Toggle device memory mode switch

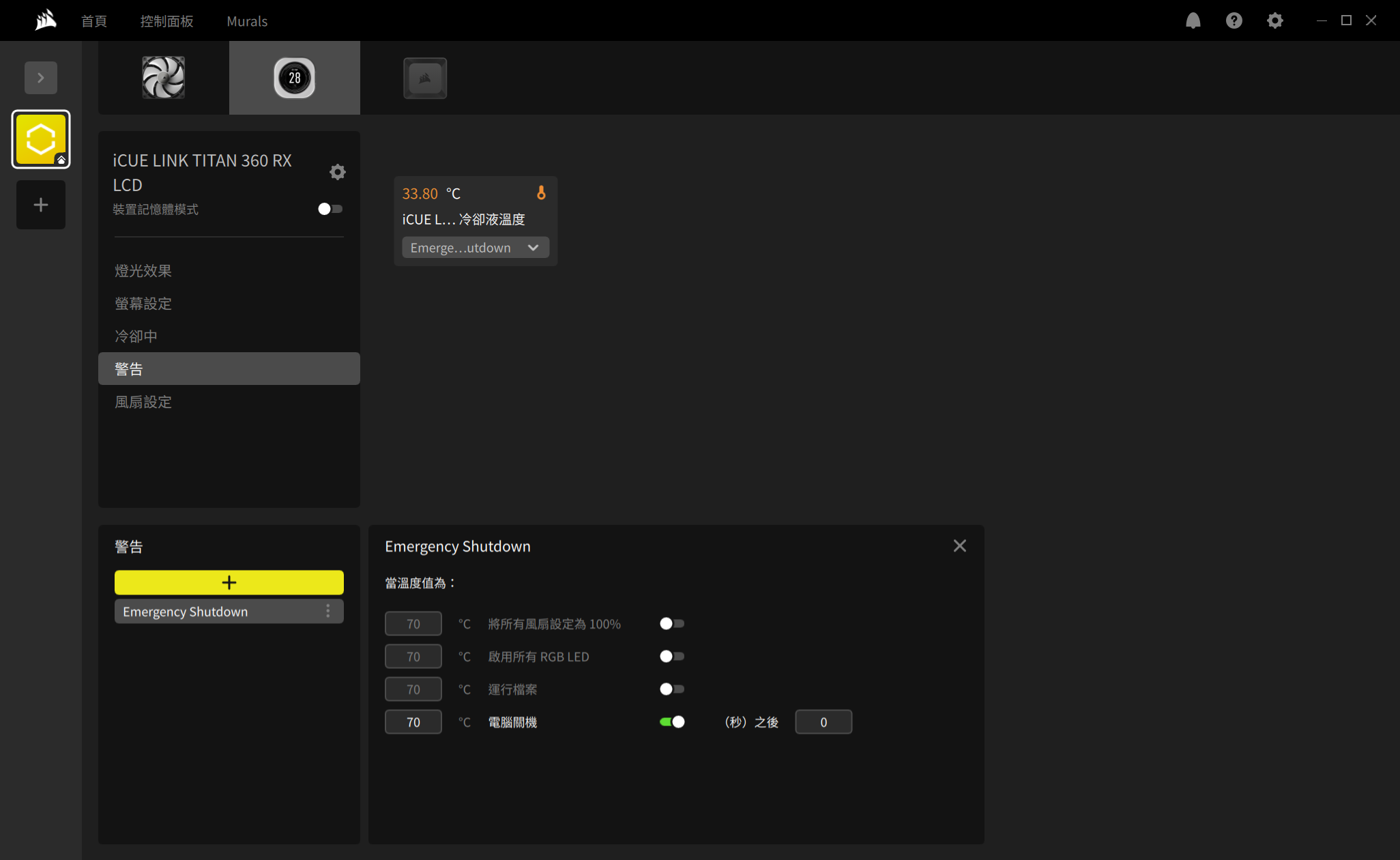[330, 209]
